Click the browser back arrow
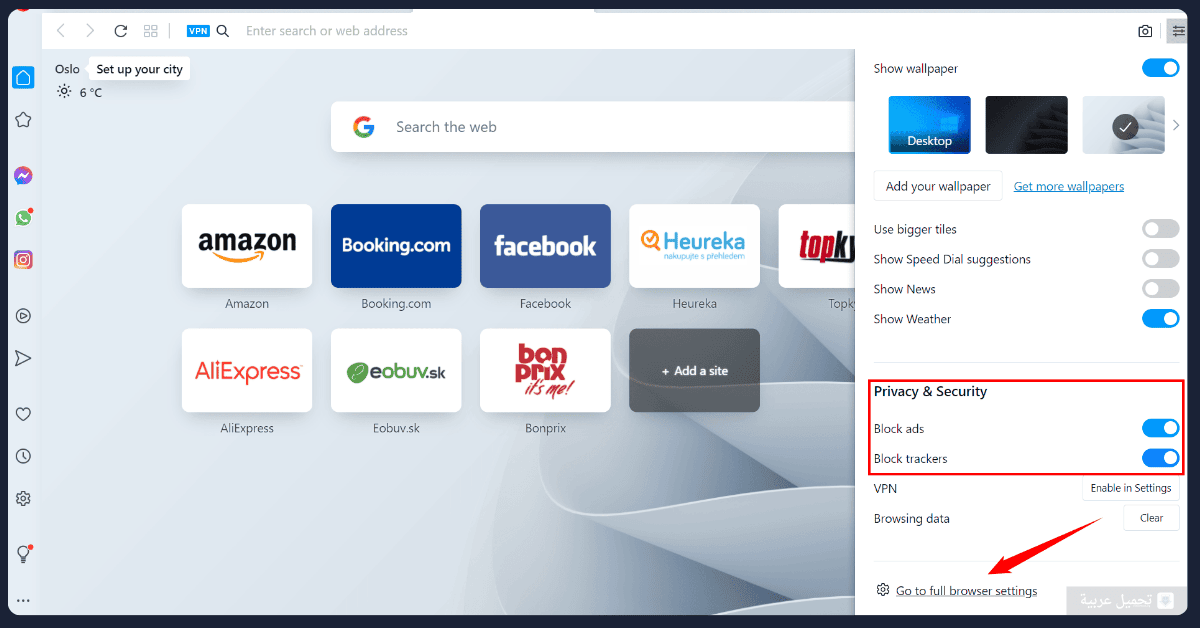 [61, 31]
